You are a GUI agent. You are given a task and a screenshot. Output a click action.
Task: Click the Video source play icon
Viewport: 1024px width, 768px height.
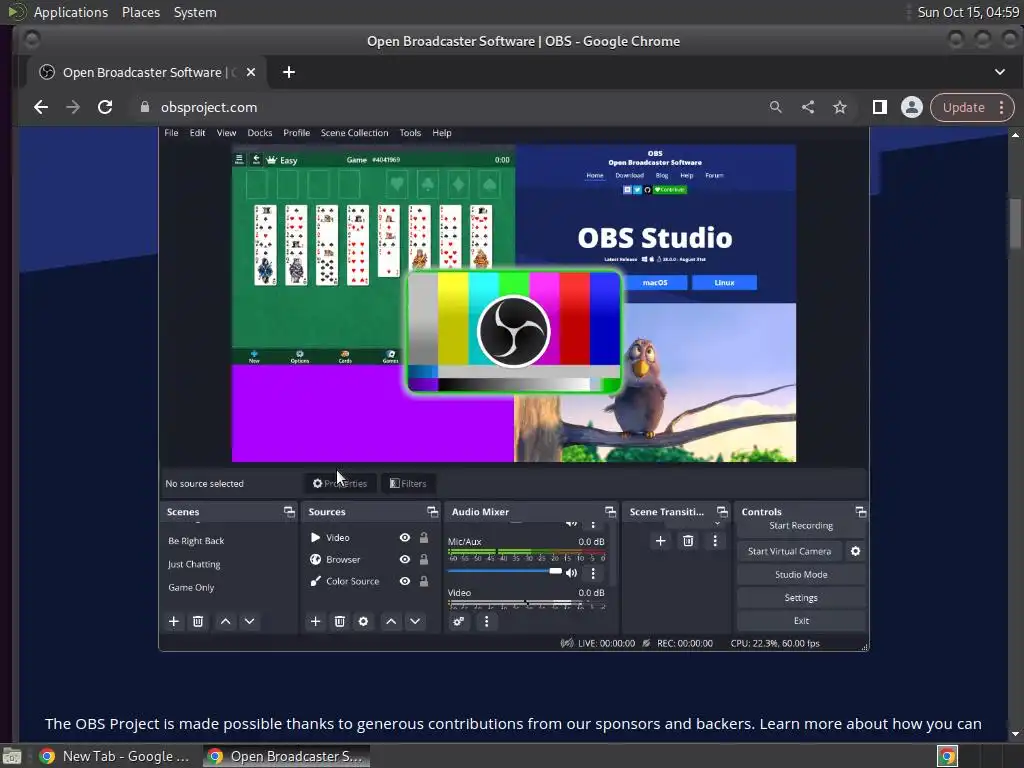(x=315, y=537)
